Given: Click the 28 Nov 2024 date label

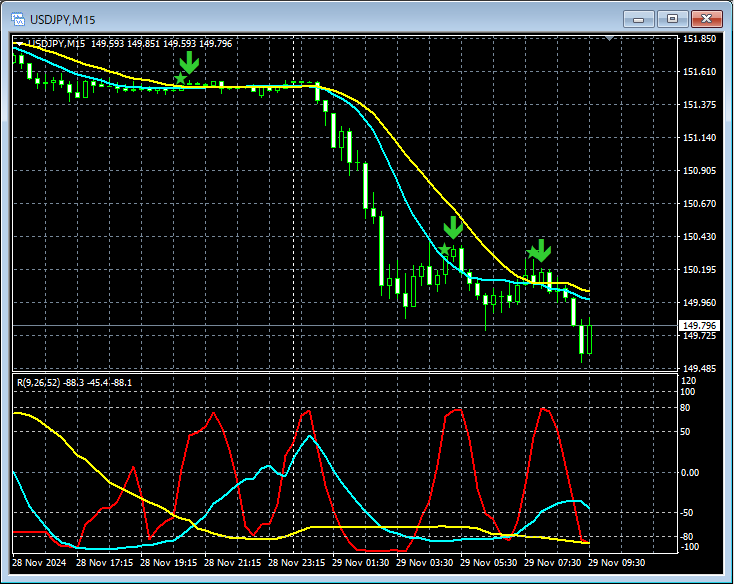Looking at the screenshot, I should tap(39, 562).
